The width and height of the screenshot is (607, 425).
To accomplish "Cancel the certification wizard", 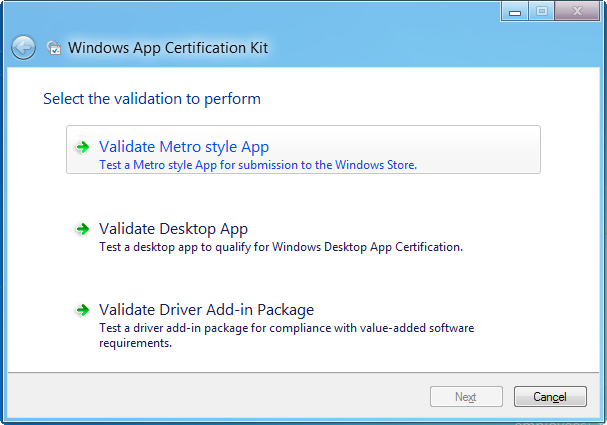I will (550, 396).
